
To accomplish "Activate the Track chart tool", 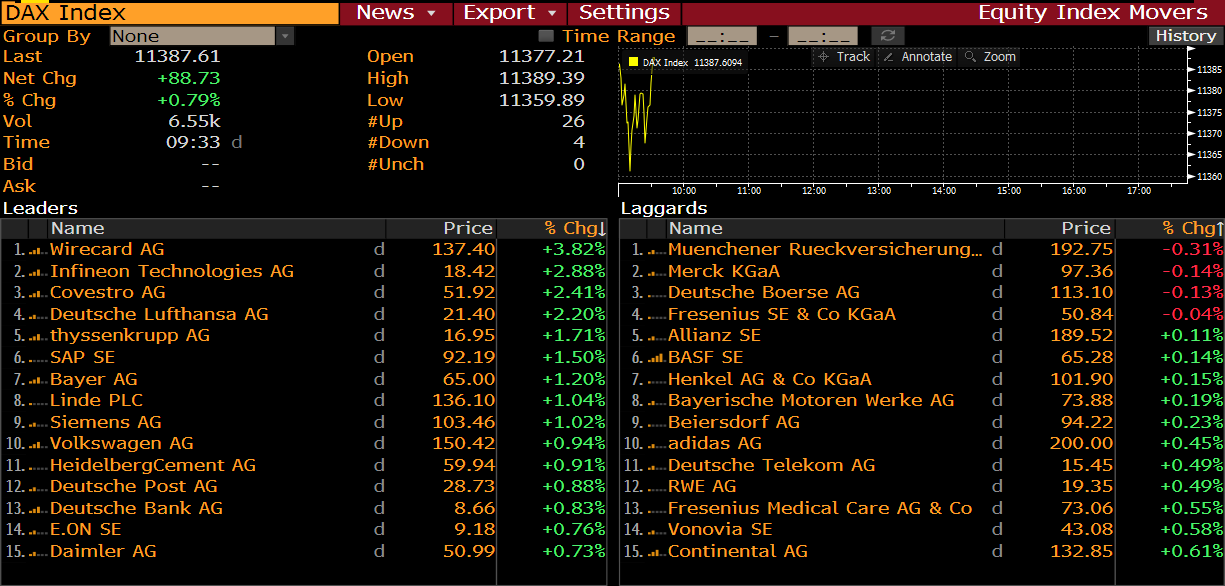I will (x=843, y=57).
